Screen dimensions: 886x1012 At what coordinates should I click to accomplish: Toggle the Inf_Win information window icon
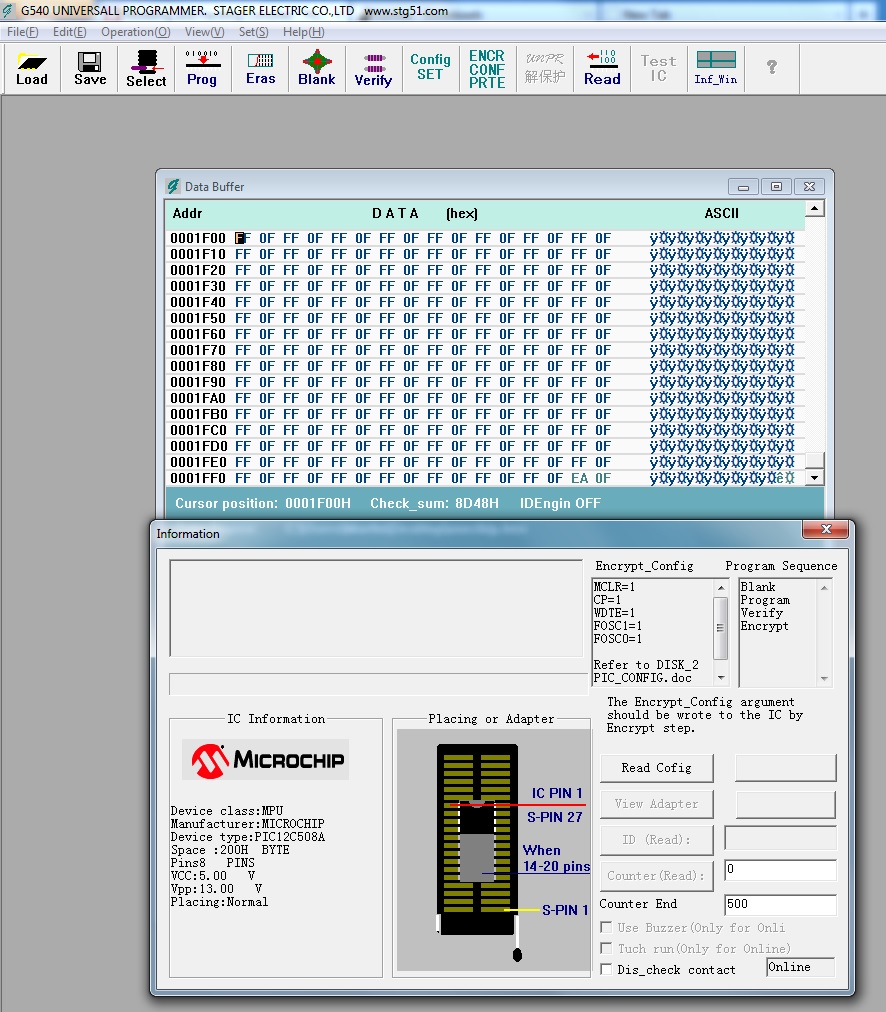pyautogui.click(x=716, y=68)
